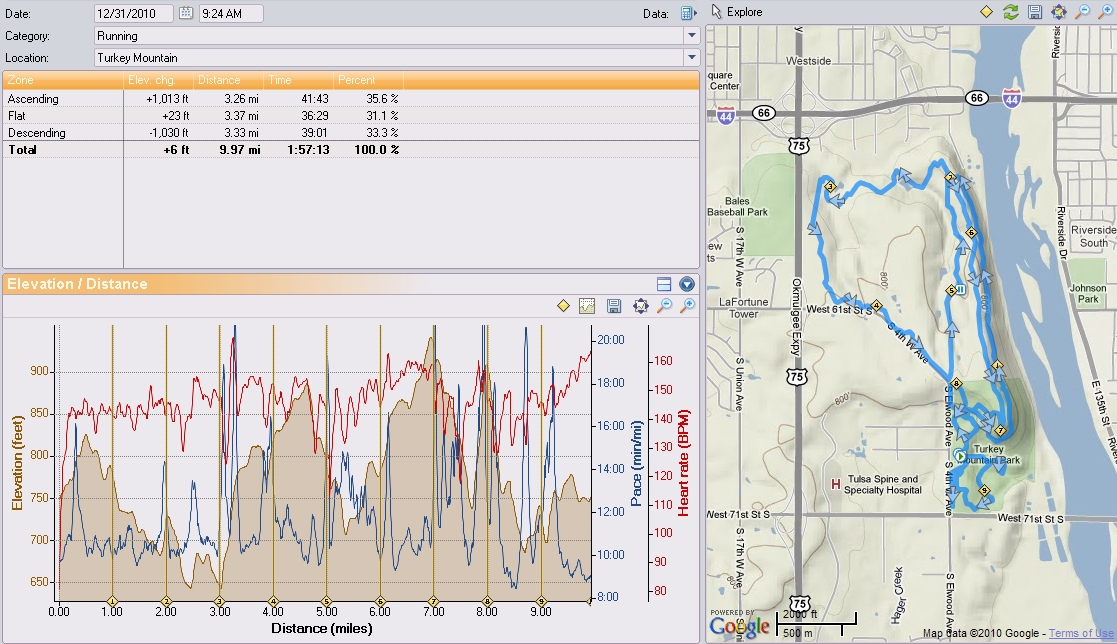
Task: Open the date calendar picker icon
Action: tap(185, 13)
